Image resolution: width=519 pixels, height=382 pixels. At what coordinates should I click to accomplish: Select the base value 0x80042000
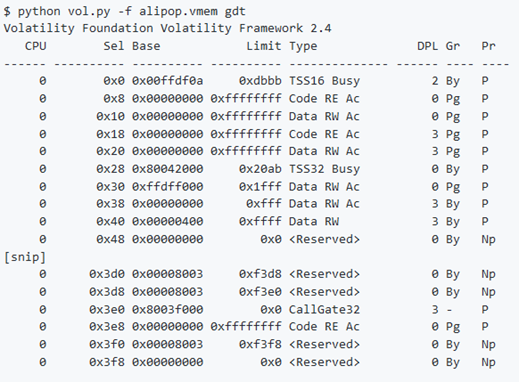coord(168,169)
